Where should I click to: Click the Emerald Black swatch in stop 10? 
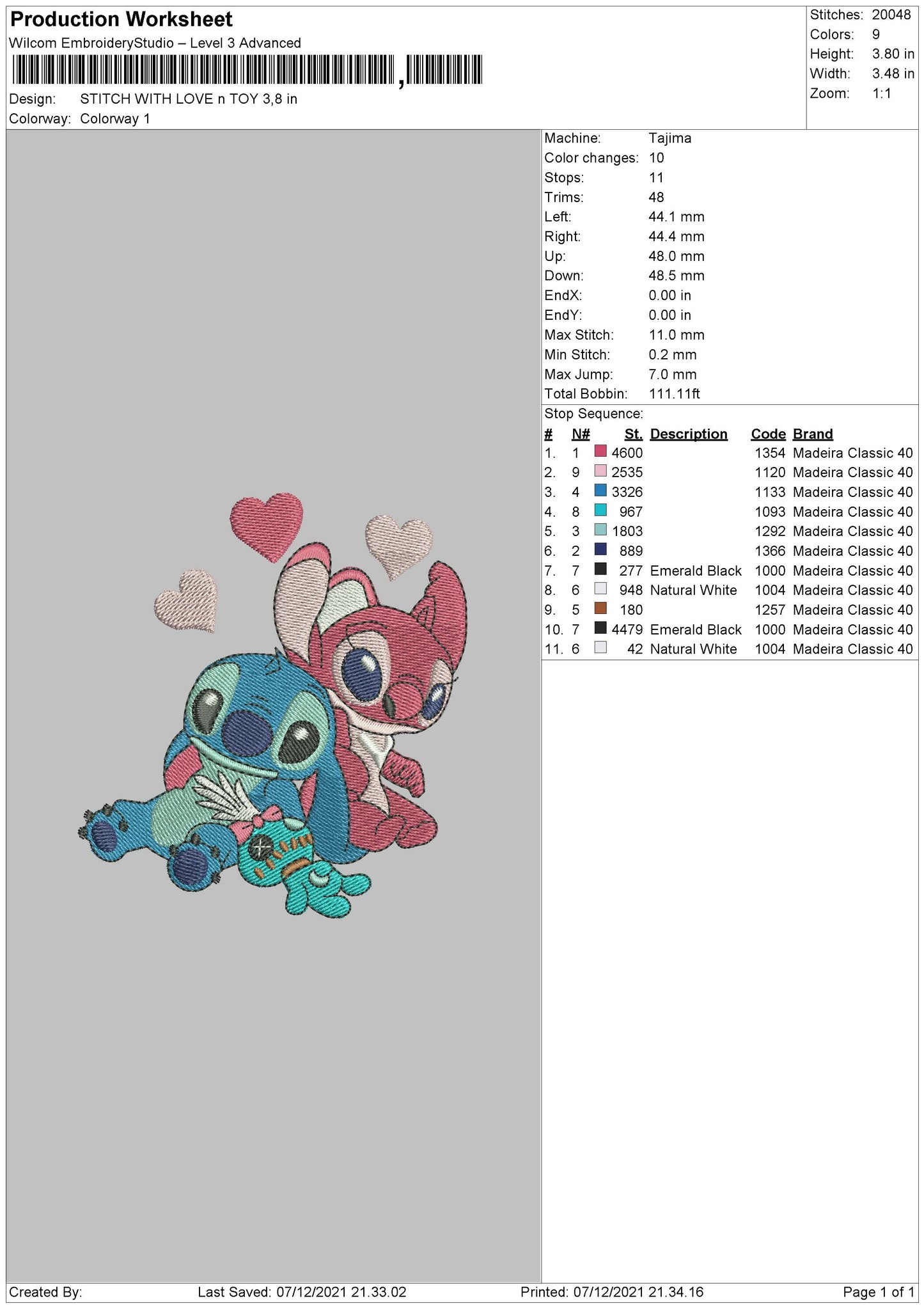(x=600, y=628)
